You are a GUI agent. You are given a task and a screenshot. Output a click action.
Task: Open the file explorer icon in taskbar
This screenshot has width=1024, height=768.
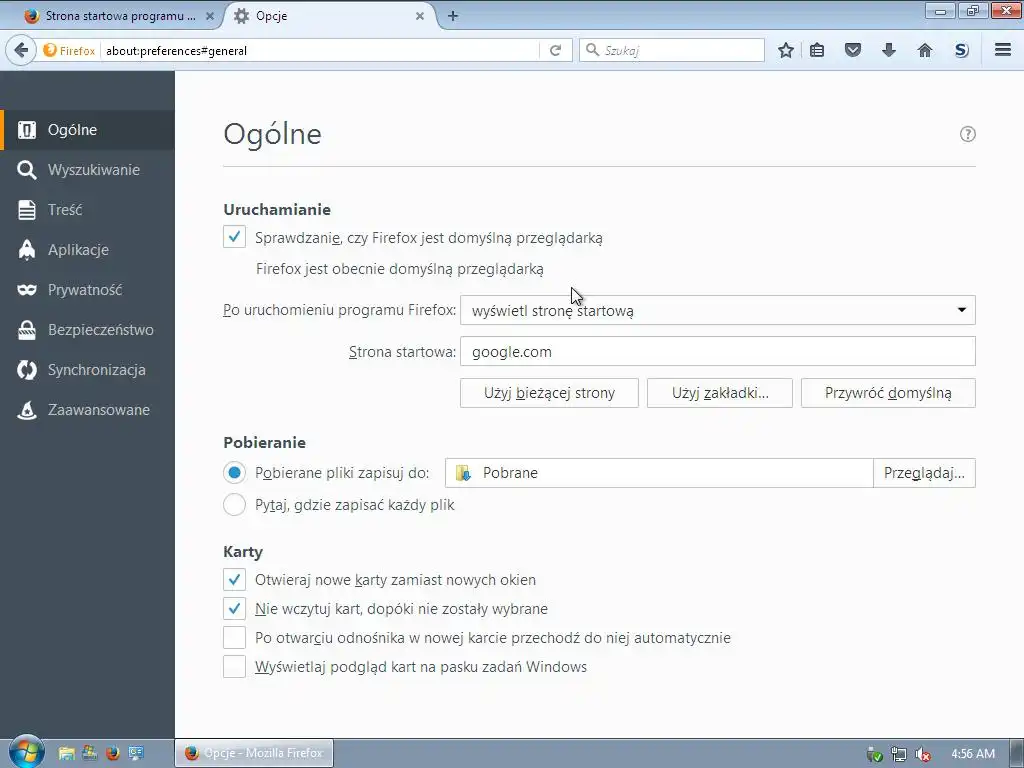click(66, 753)
